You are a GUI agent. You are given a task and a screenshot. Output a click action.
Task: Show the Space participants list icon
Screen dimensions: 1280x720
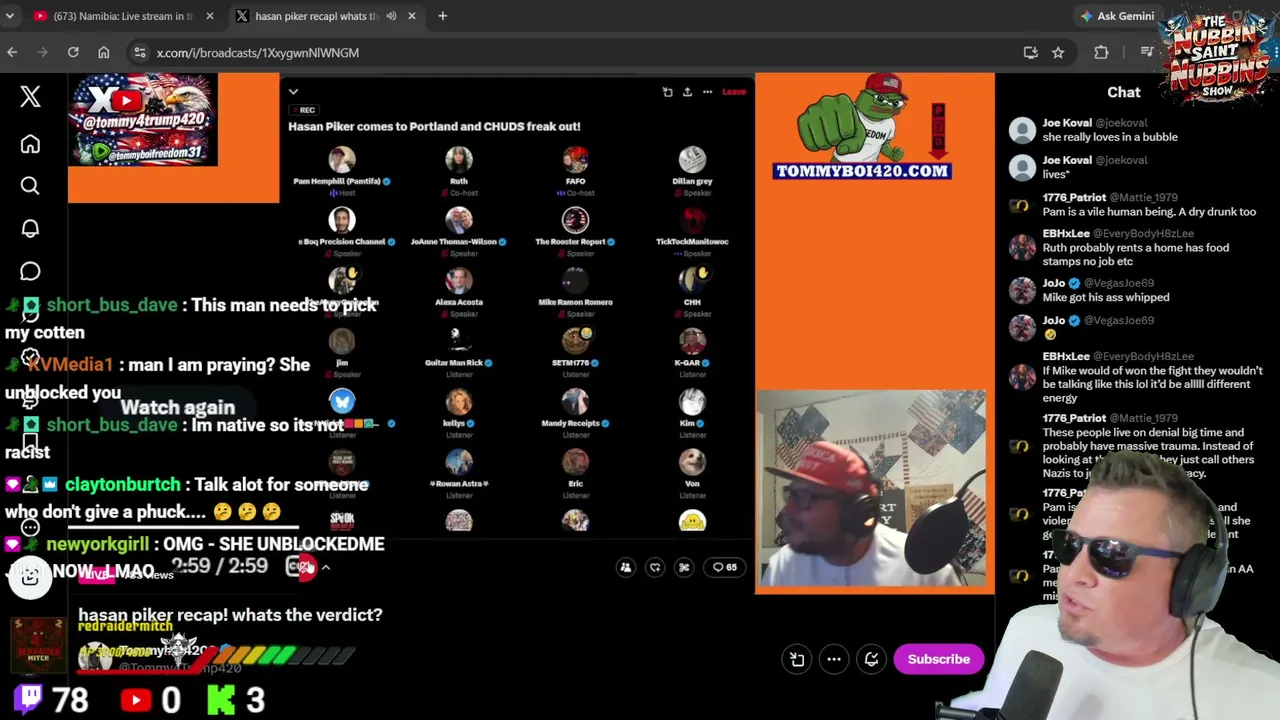tap(625, 567)
